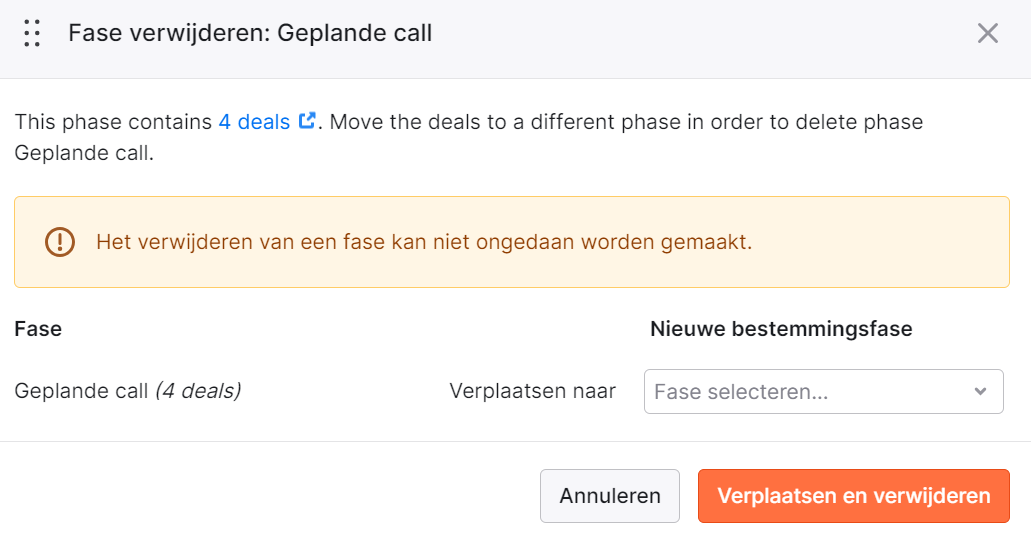Click the orange warning banner message text
This screenshot has height=543, width=1031.
pyautogui.click(x=424, y=242)
